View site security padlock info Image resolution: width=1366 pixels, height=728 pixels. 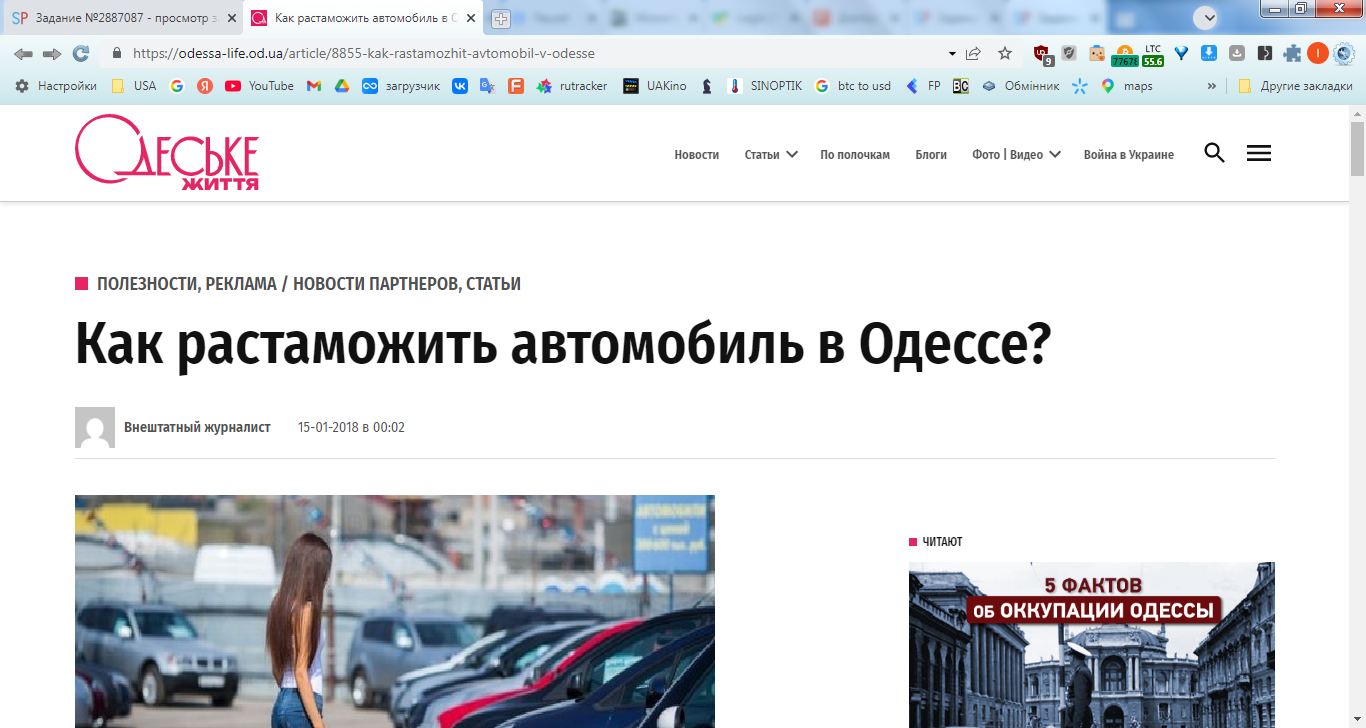point(117,53)
